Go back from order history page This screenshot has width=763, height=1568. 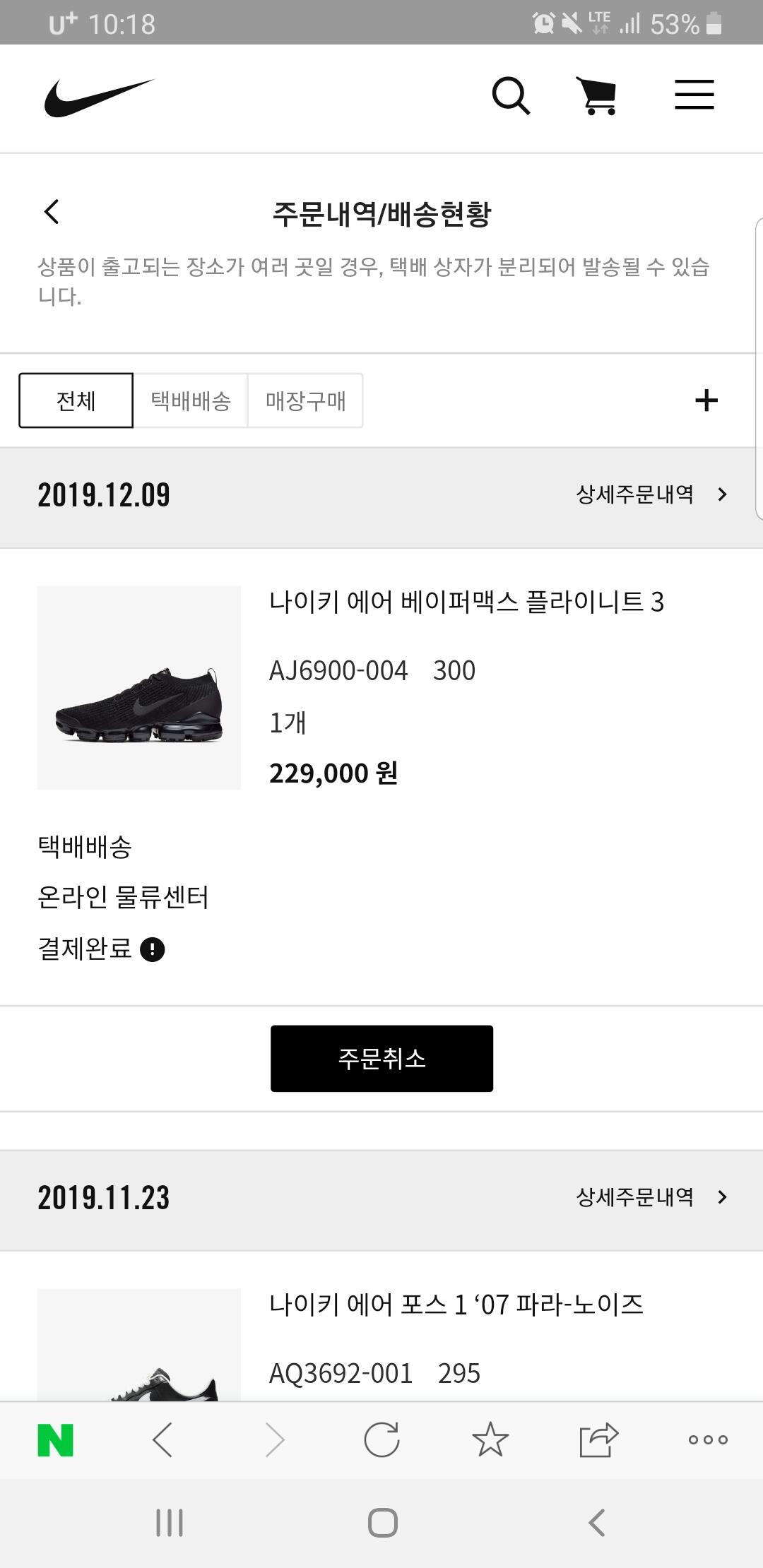[x=52, y=211]
